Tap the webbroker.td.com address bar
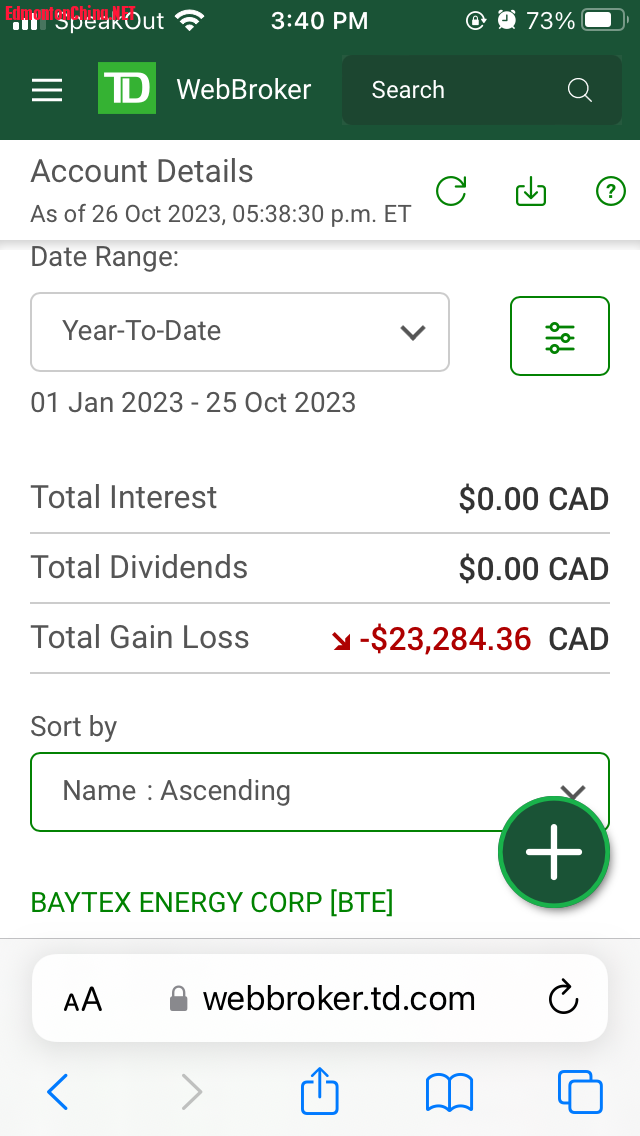 pos(338,998)
